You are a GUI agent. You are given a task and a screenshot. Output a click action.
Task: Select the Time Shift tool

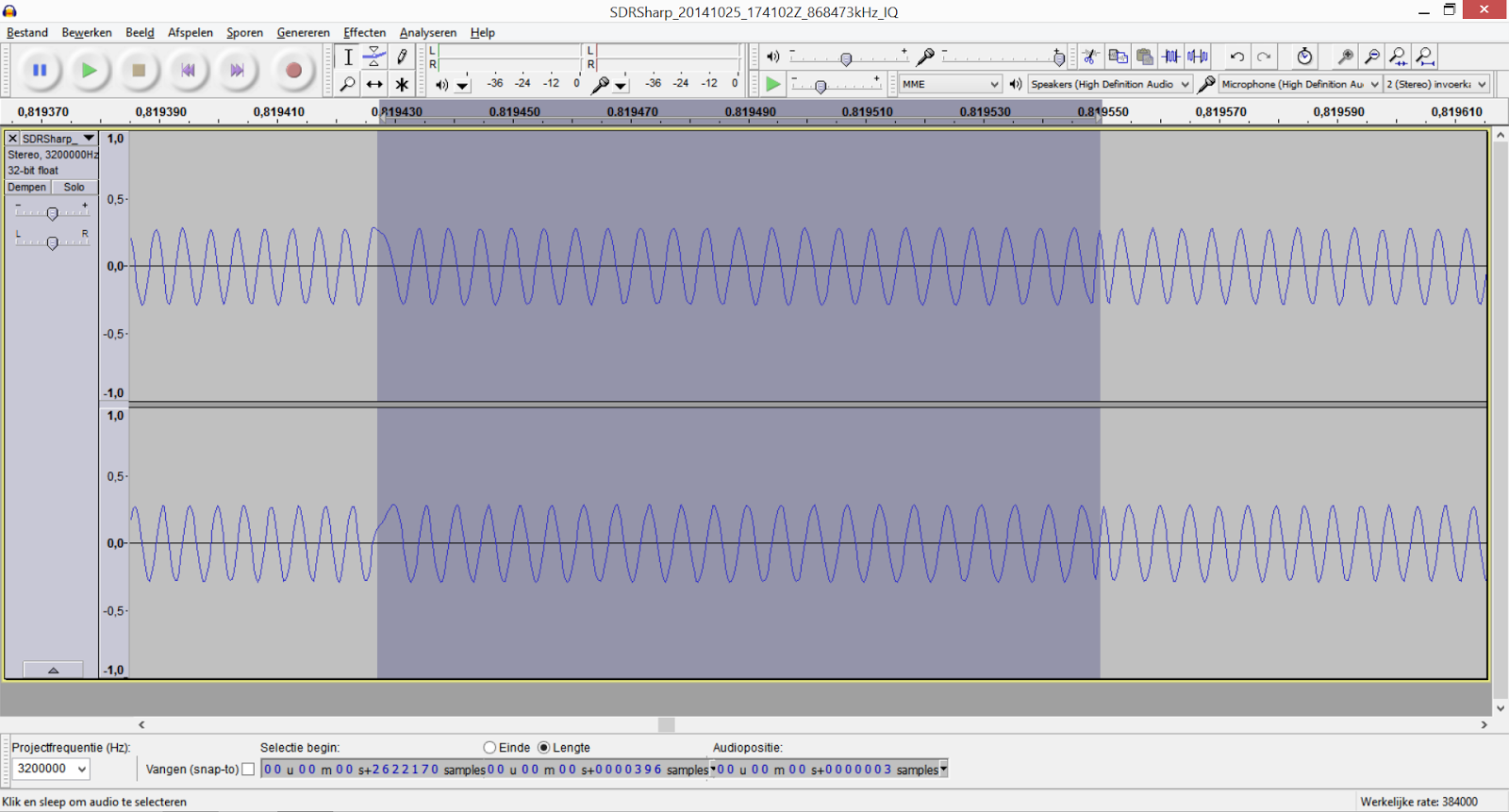[x=374, y=84]
